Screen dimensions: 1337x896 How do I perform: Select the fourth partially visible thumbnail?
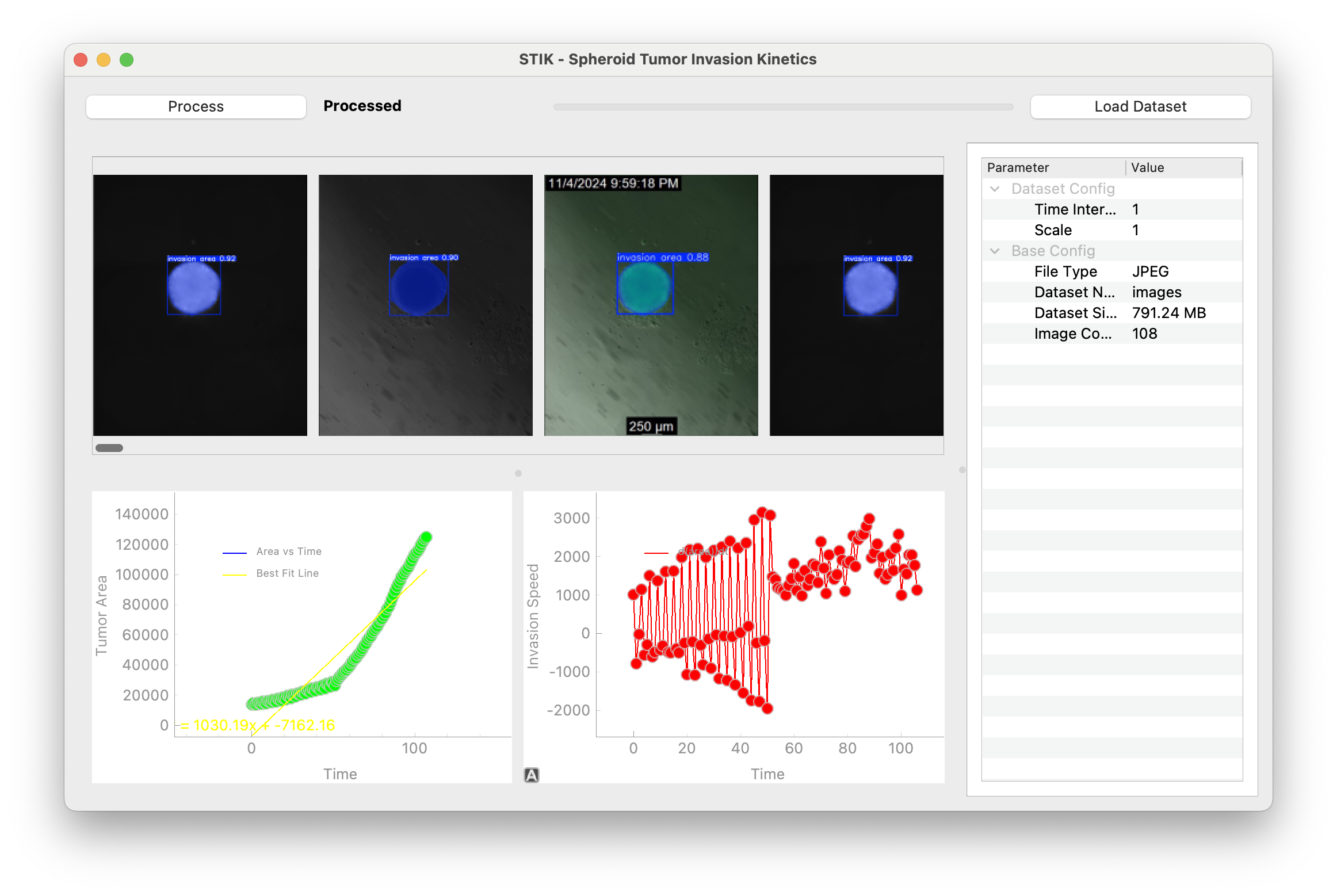click(x=856, y=305)
